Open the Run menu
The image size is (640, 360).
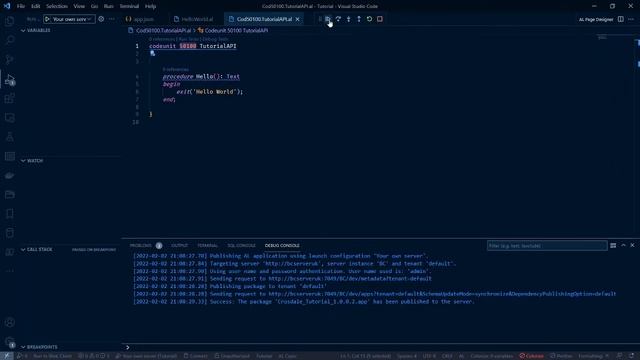pos(109,6)
